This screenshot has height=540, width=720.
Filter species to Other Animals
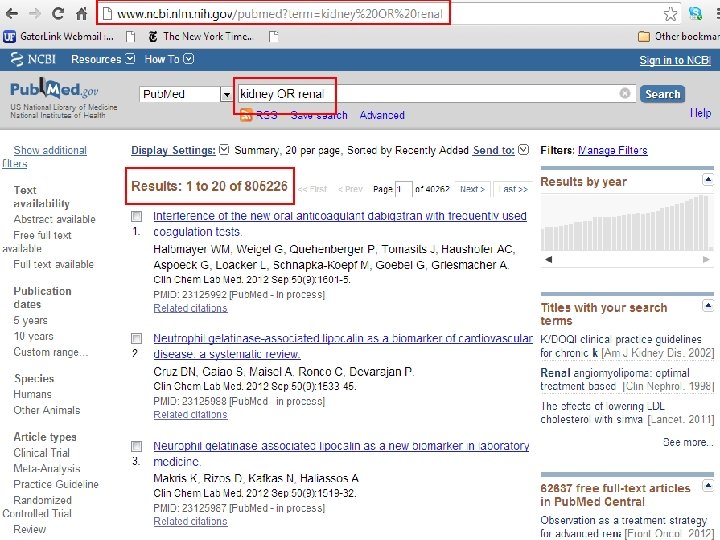click(x=46, y=411)
